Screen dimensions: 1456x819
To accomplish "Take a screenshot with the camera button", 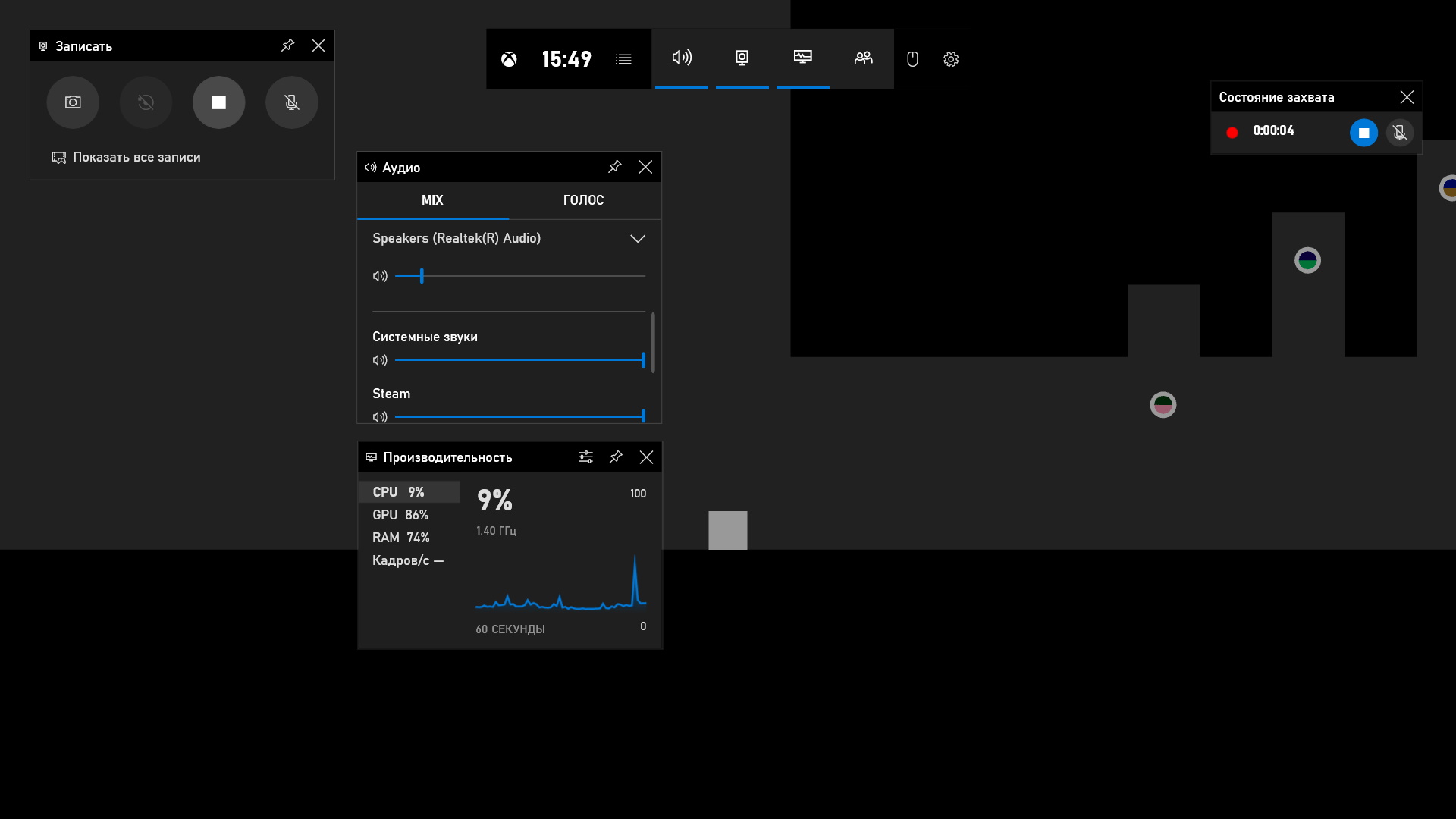I will pyautogui.click(x=73, y=102).
